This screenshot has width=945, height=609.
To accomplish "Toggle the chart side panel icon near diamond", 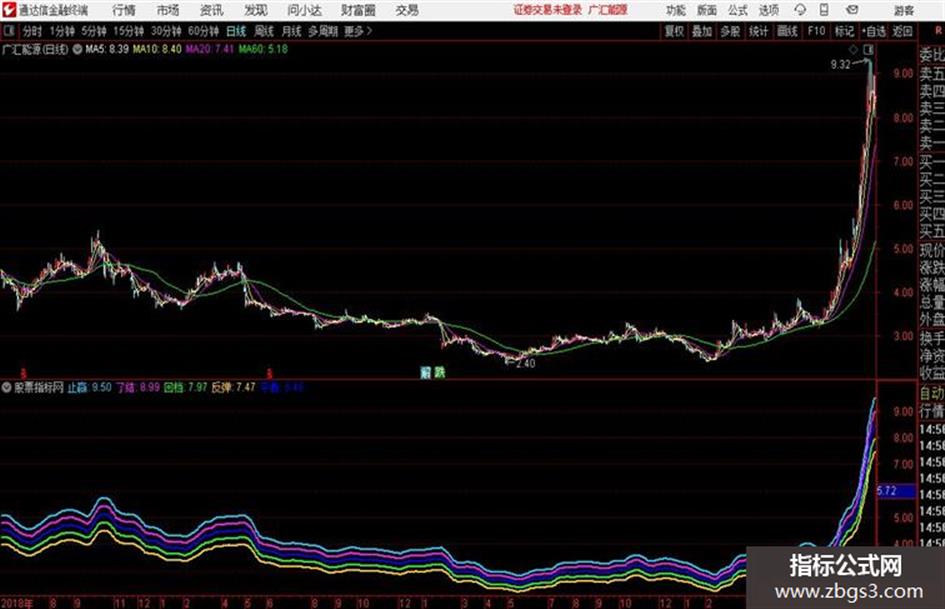I will 868,49.
